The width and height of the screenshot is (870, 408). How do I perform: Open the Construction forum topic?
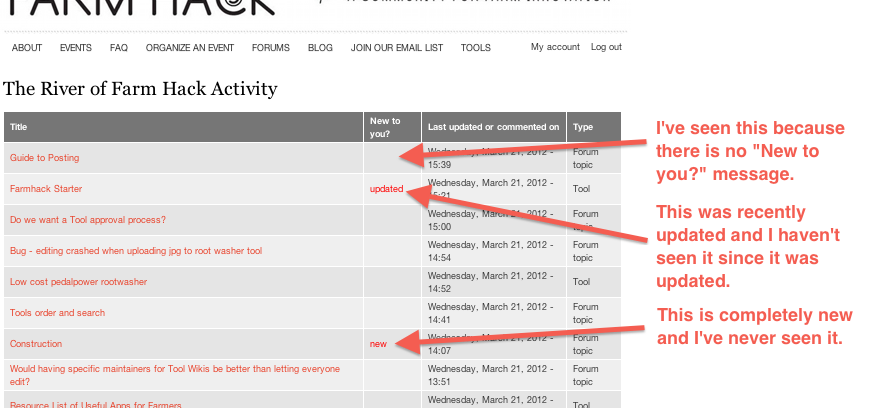point(36,344)
